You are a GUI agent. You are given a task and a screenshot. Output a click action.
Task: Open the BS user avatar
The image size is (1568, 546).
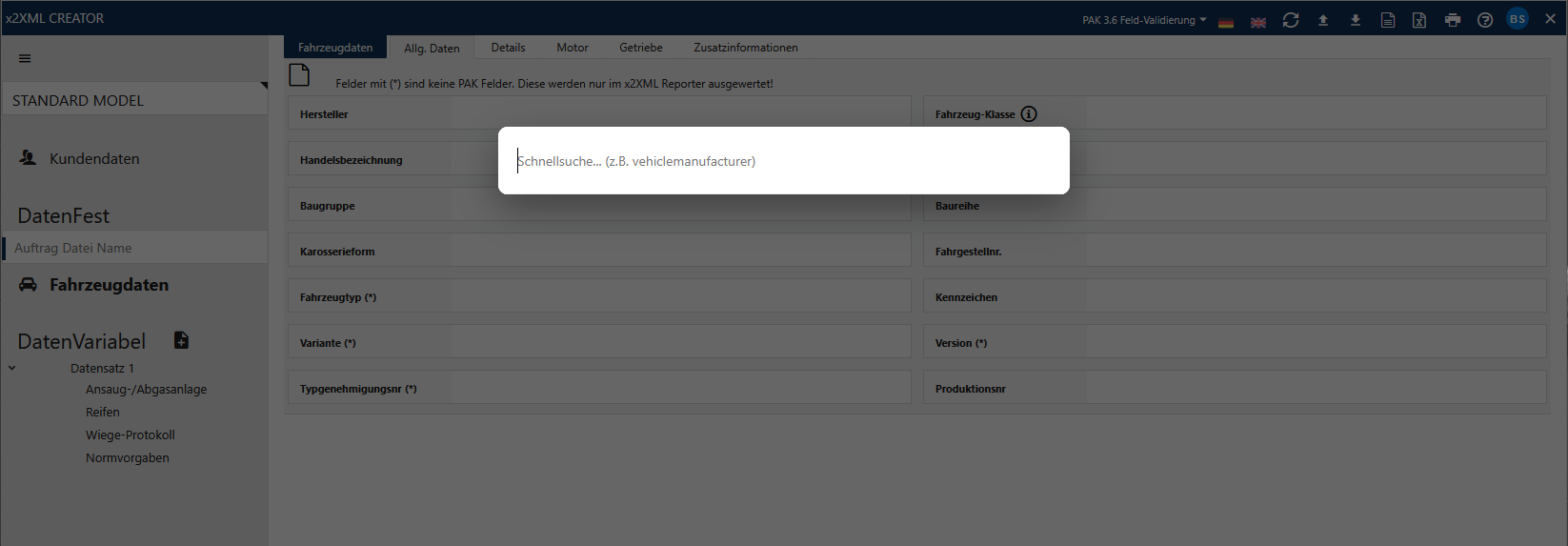coord(1518,19)
